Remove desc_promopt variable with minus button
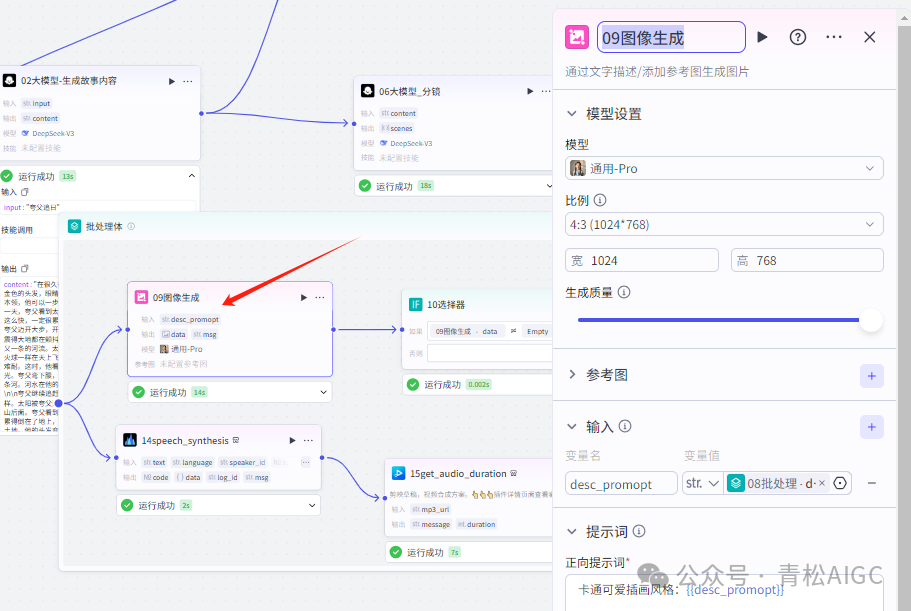 pyautogui.click(x=871, y=482)
